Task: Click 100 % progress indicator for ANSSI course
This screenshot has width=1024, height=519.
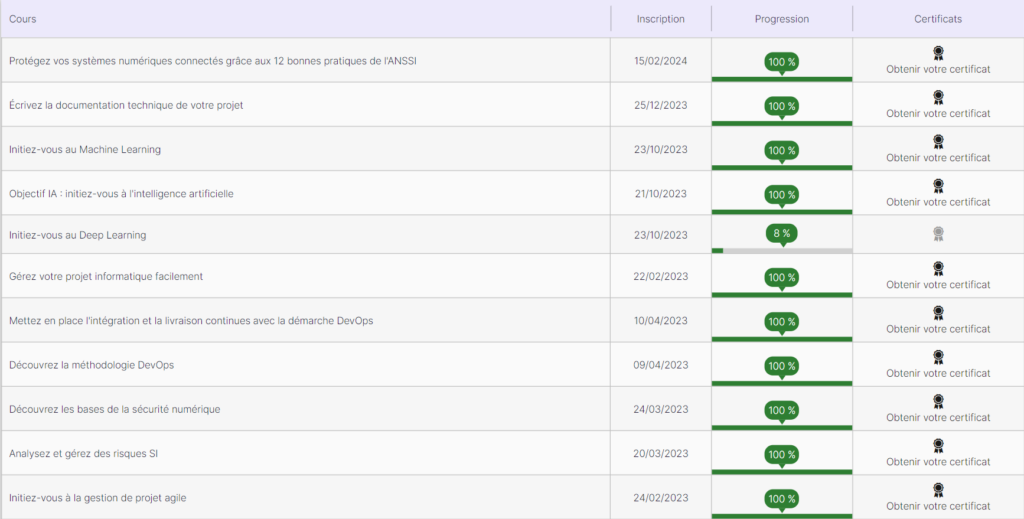Action: point(782,62)
